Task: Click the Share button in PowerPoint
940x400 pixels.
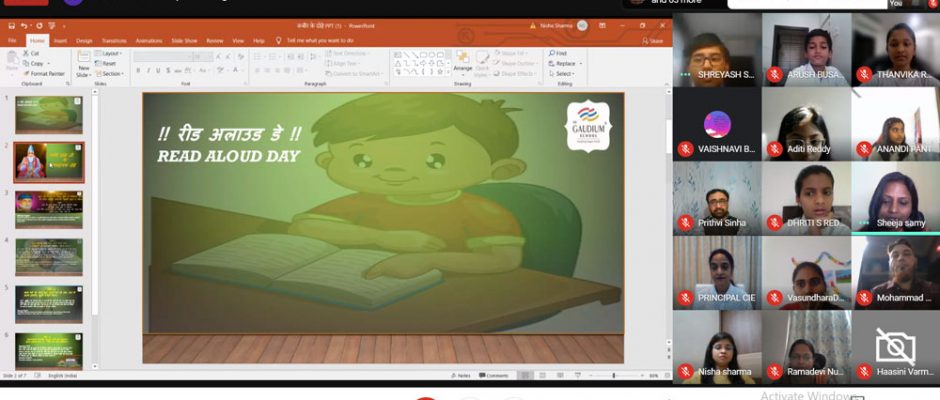Action: coord(655,41)
